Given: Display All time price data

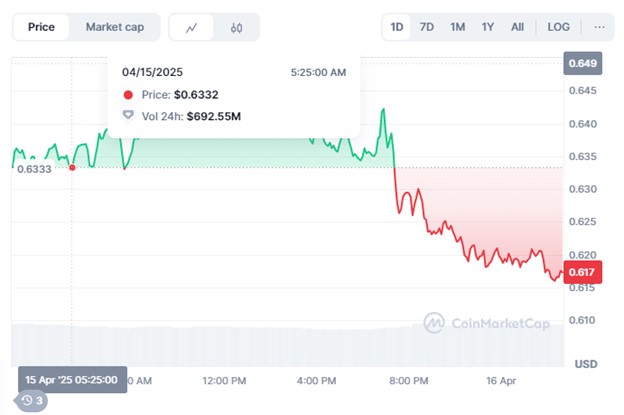Looking at the screenshot, I should pyautogui.click(x=517, y=27).
